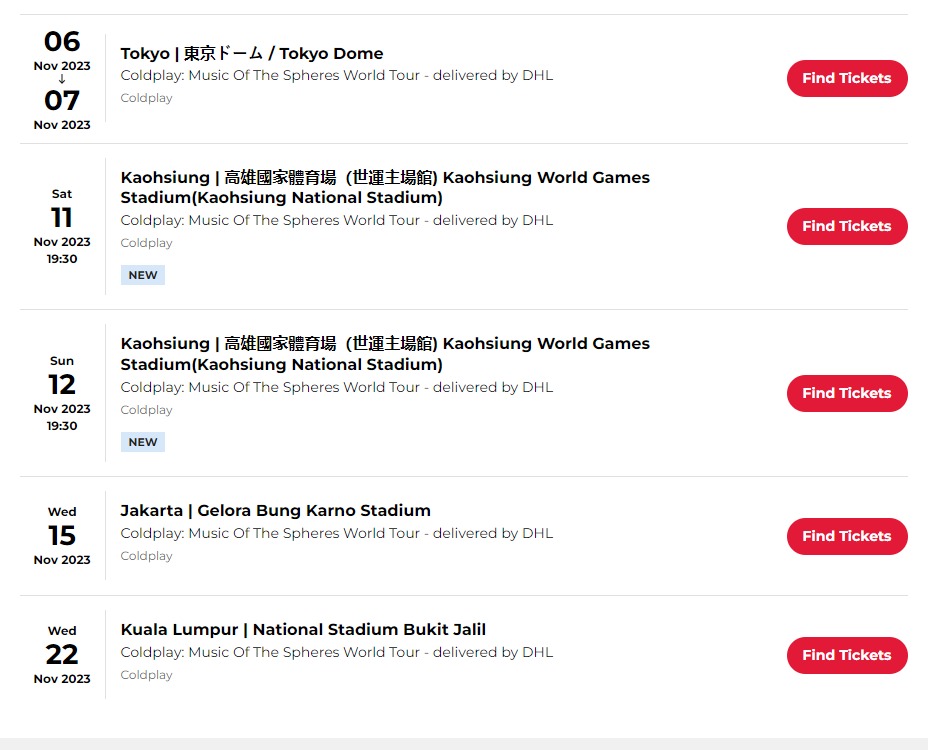Open Jakarta Gelora Bung Karno Stadium title

[x=276, y=510]
